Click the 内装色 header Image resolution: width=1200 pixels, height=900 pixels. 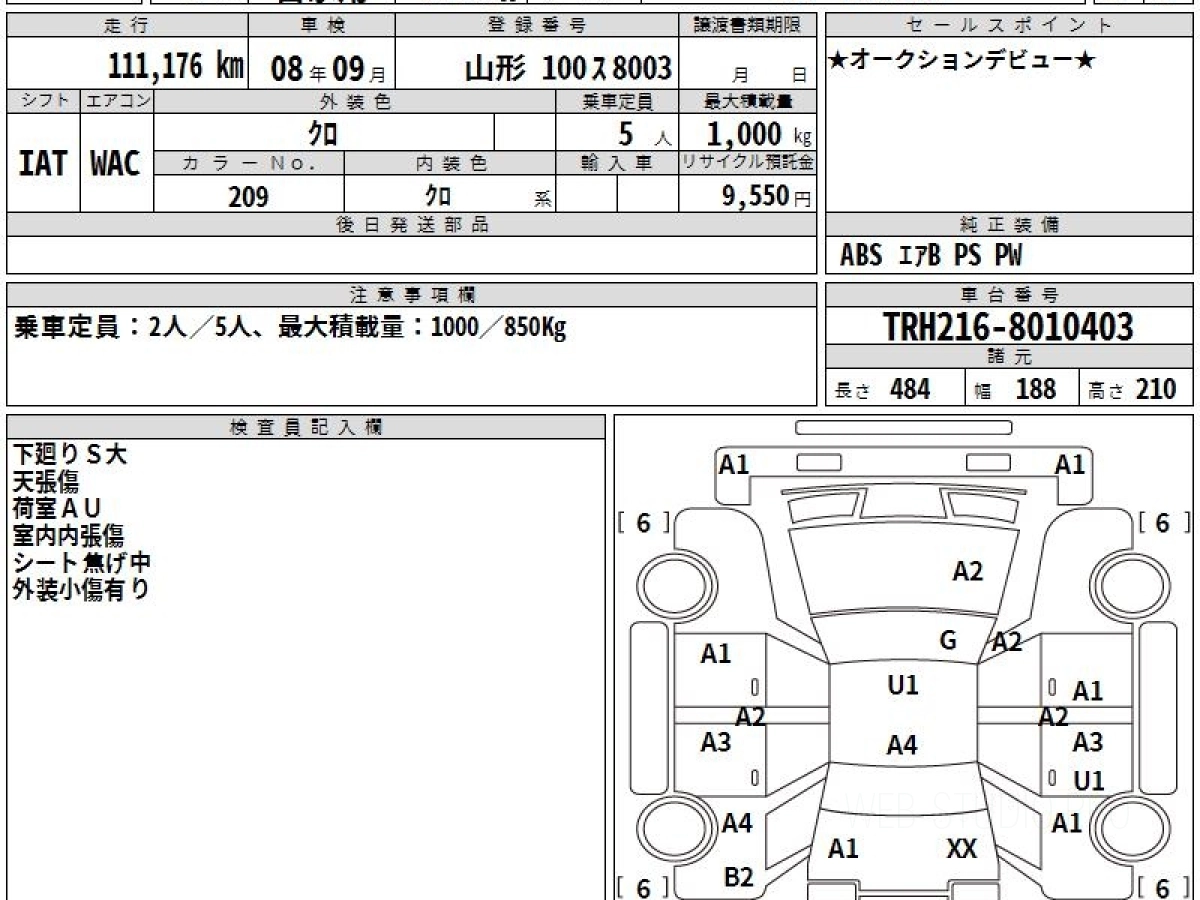coord(450,163)
